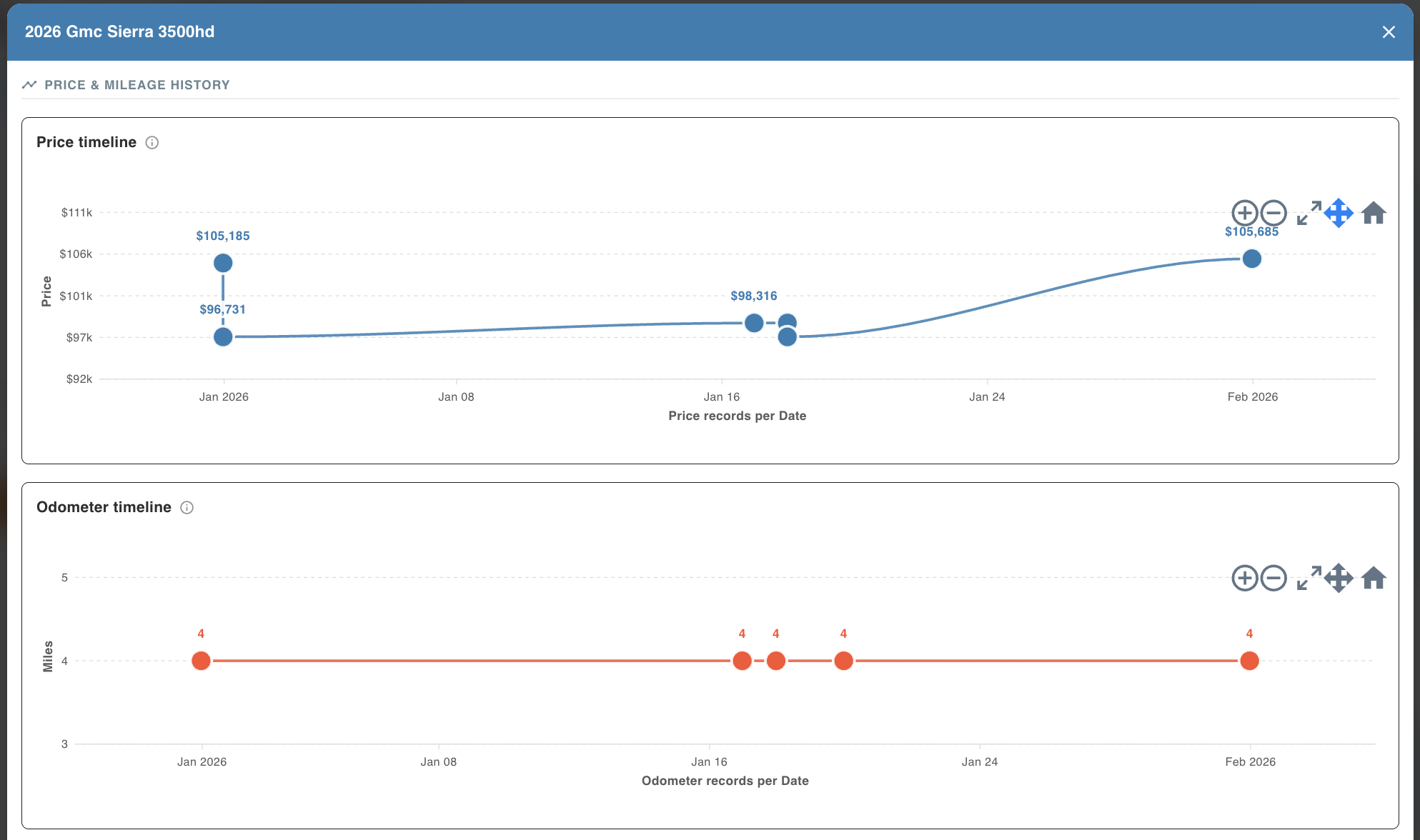Click the Price & Mileage History heading
Viewport: 1420px width, 840px height.
(136, 85)
